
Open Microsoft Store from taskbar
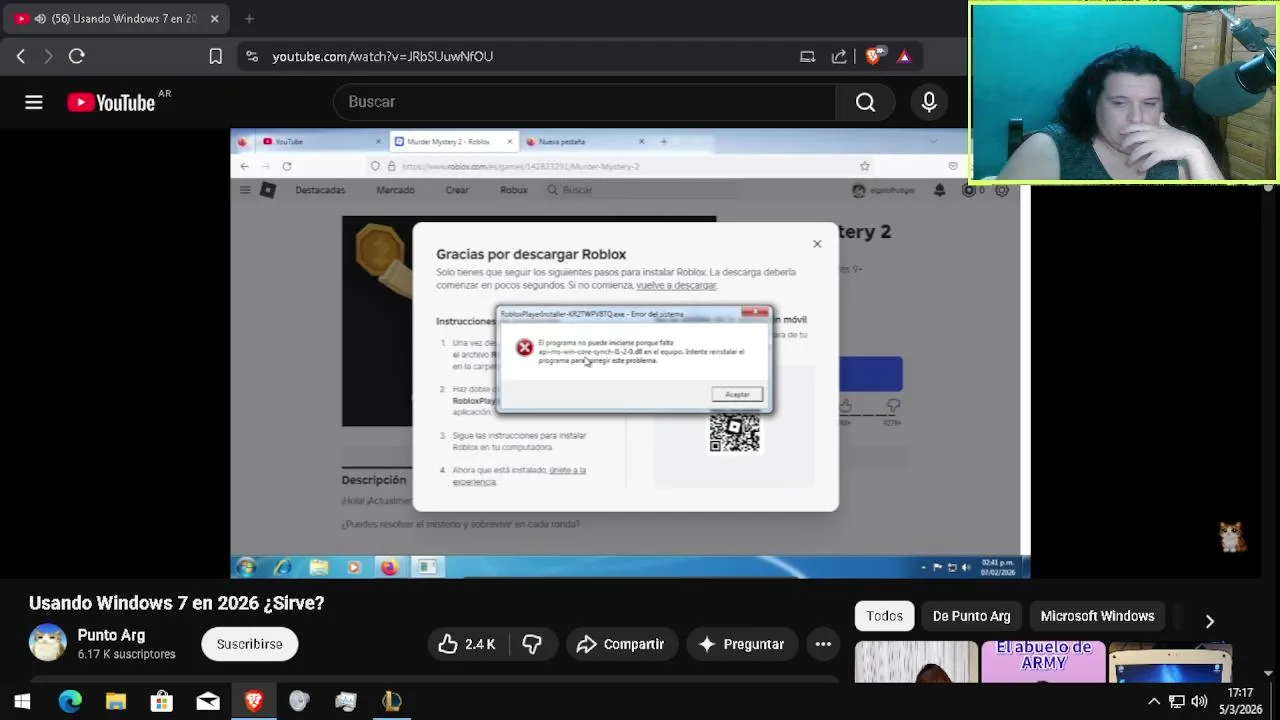[x=162, y=702]
